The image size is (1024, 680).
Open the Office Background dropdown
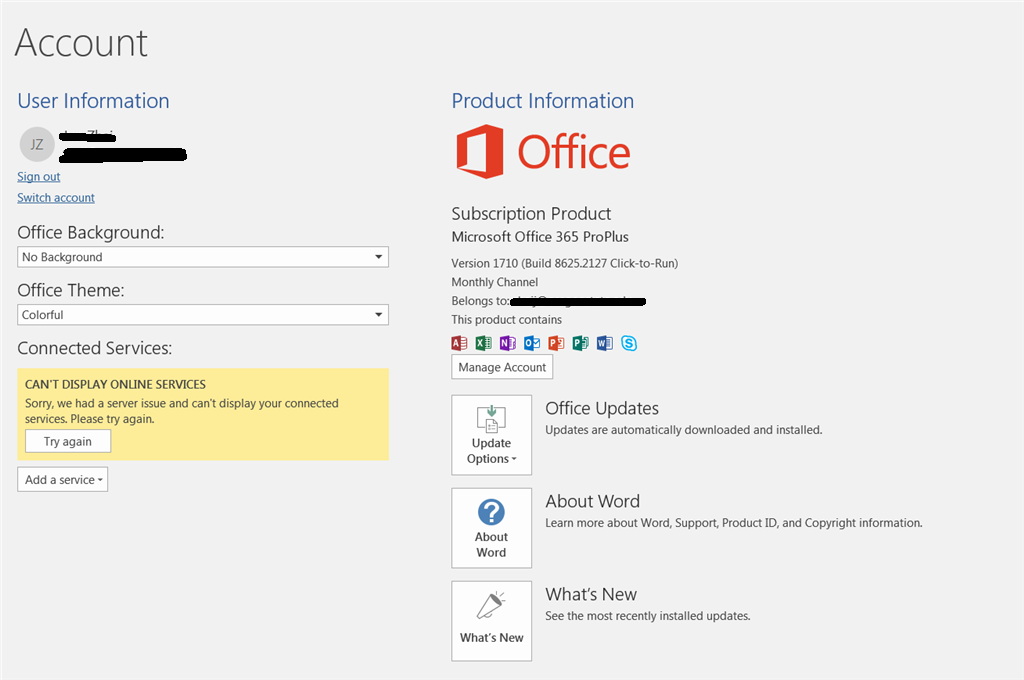coord(203,257)
